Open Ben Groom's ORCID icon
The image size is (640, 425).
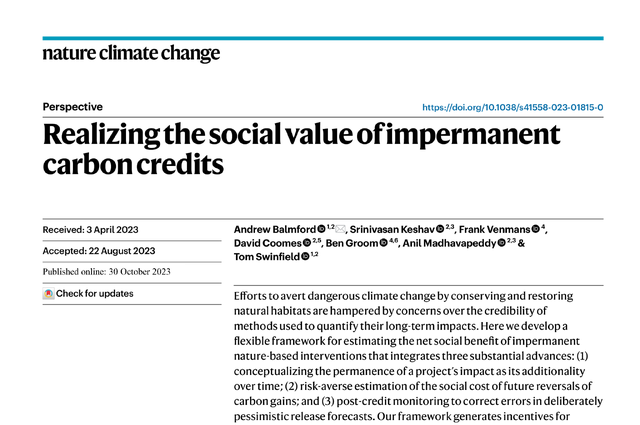coord(383,243)
